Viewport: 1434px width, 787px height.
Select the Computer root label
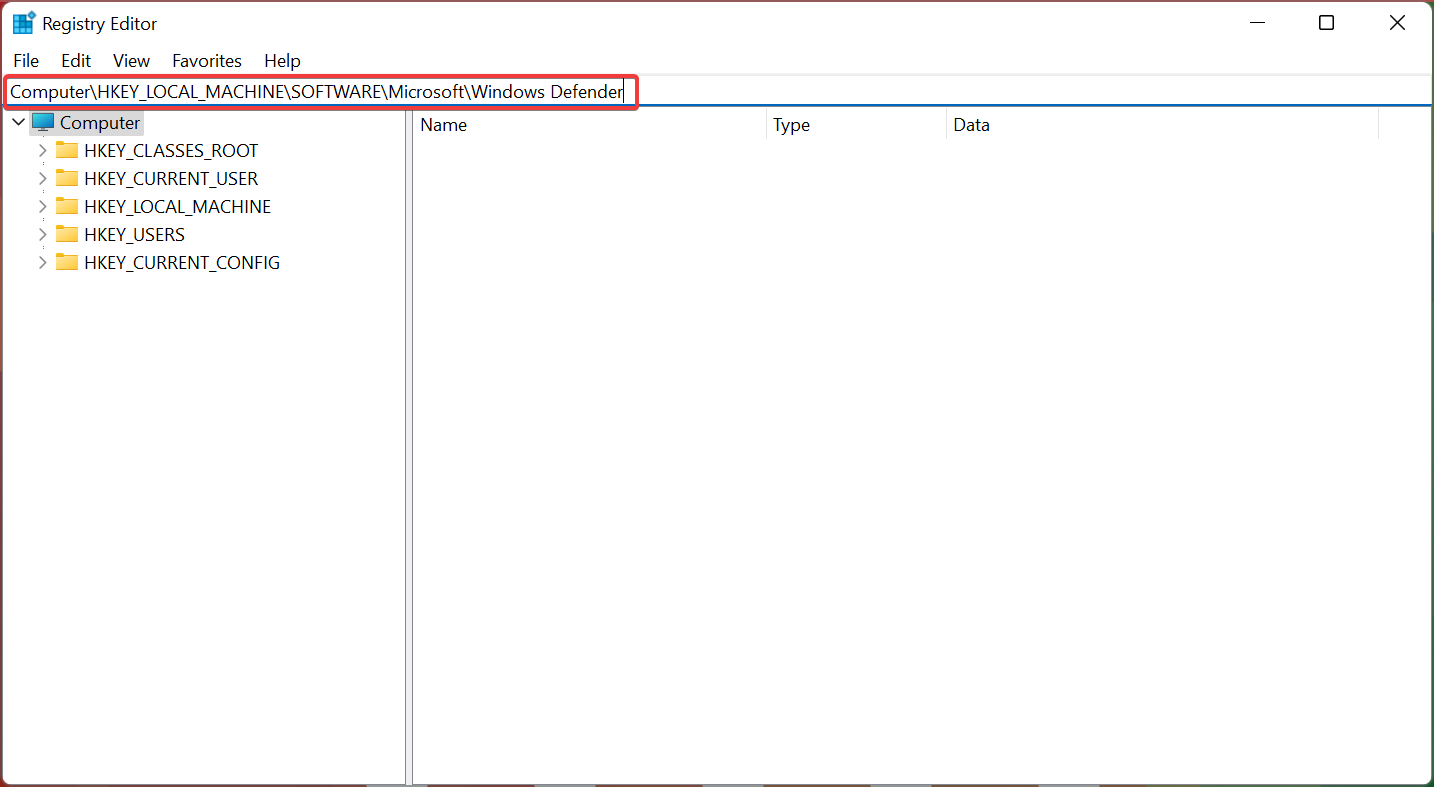tap(100, 123)
